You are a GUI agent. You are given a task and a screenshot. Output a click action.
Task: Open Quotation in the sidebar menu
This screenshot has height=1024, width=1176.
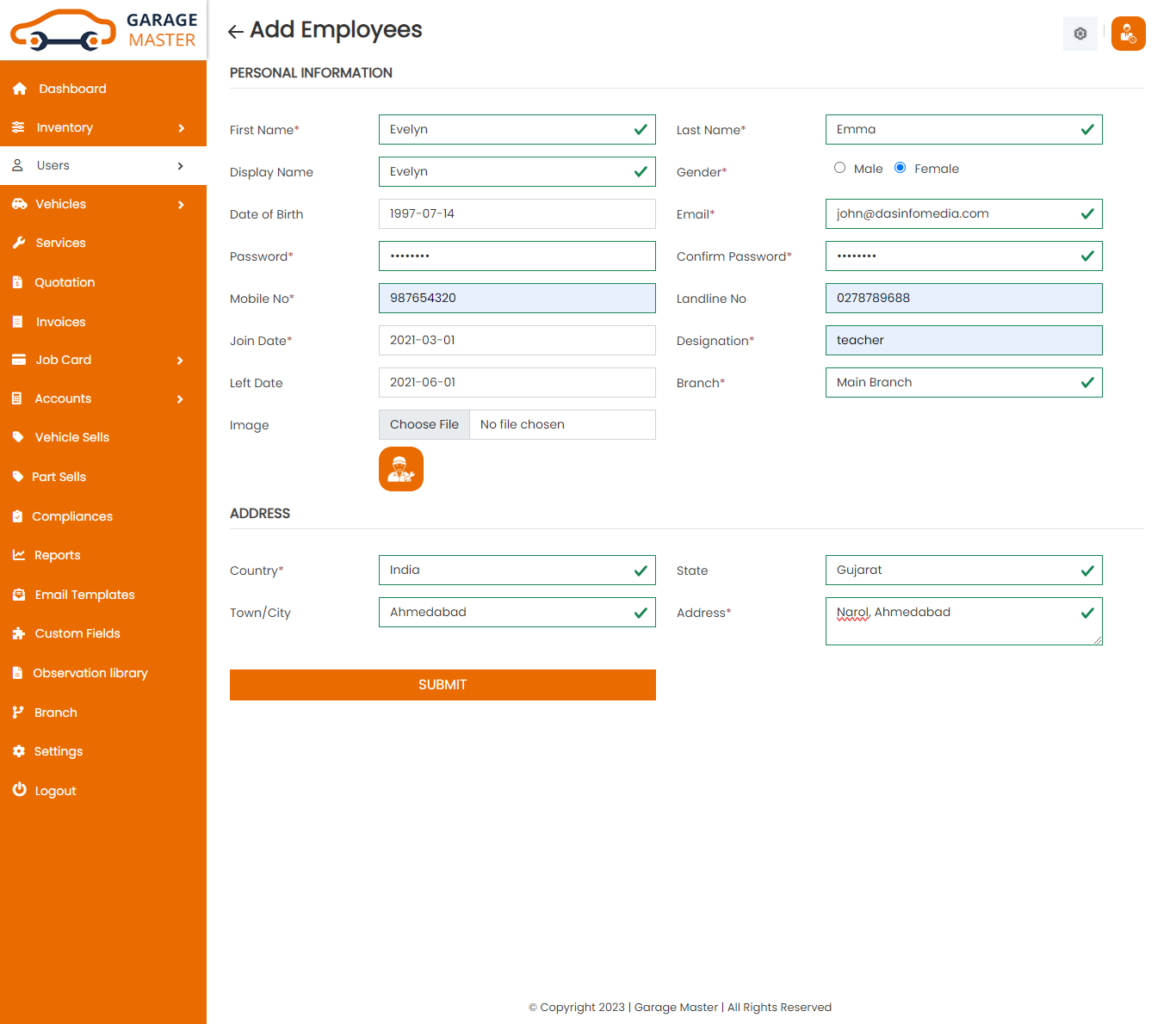coord(65,282)
